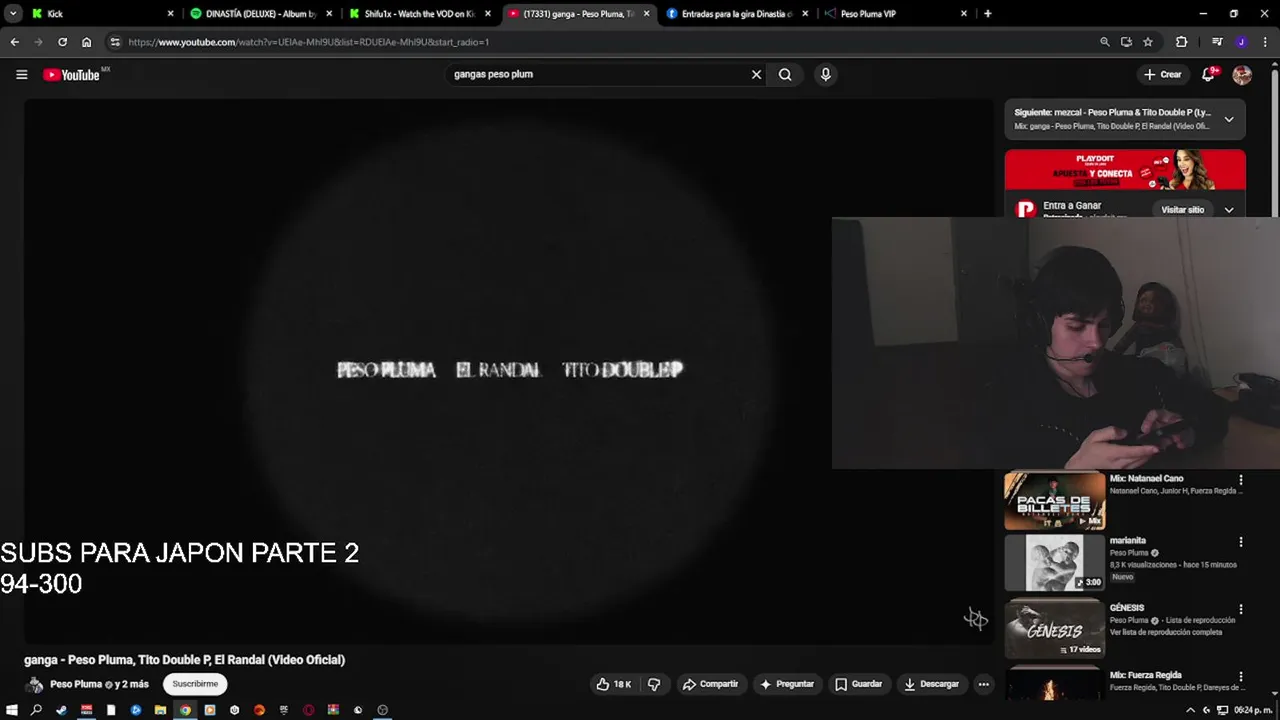Click the Preguntar button

[x=787, y=684]
